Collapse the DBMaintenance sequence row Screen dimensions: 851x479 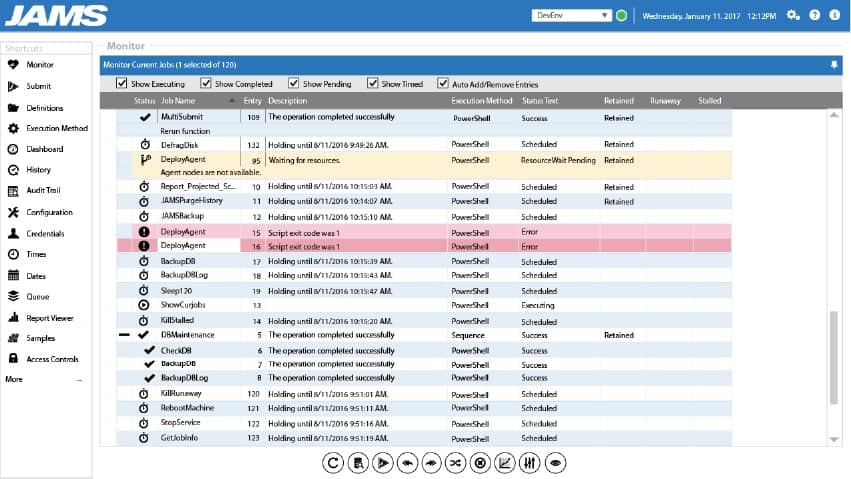pyautogui.click(x=124, y=336)
